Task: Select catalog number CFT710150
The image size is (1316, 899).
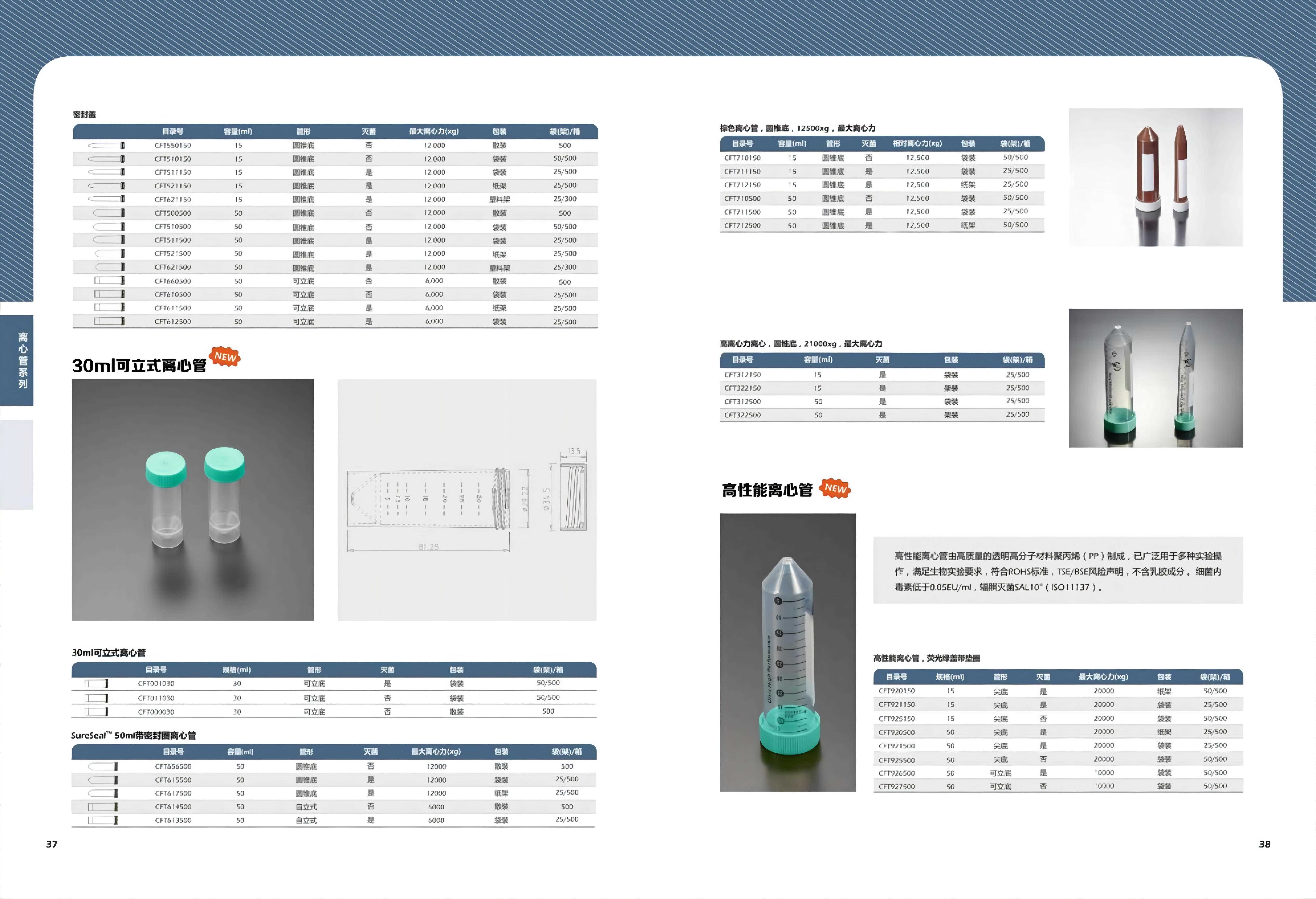Action: [x=742, y=158]
